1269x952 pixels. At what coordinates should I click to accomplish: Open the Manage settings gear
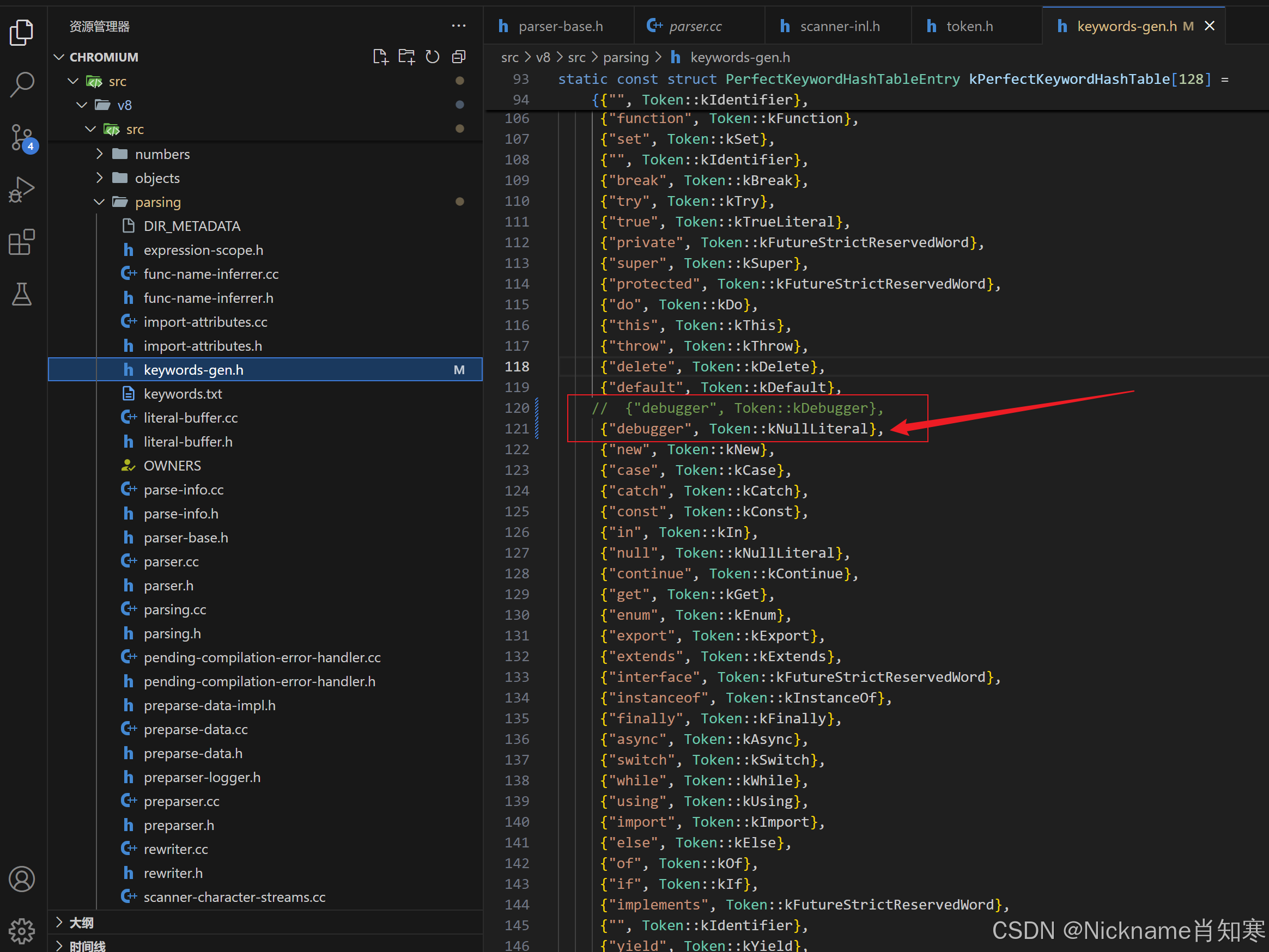(22, 930)
